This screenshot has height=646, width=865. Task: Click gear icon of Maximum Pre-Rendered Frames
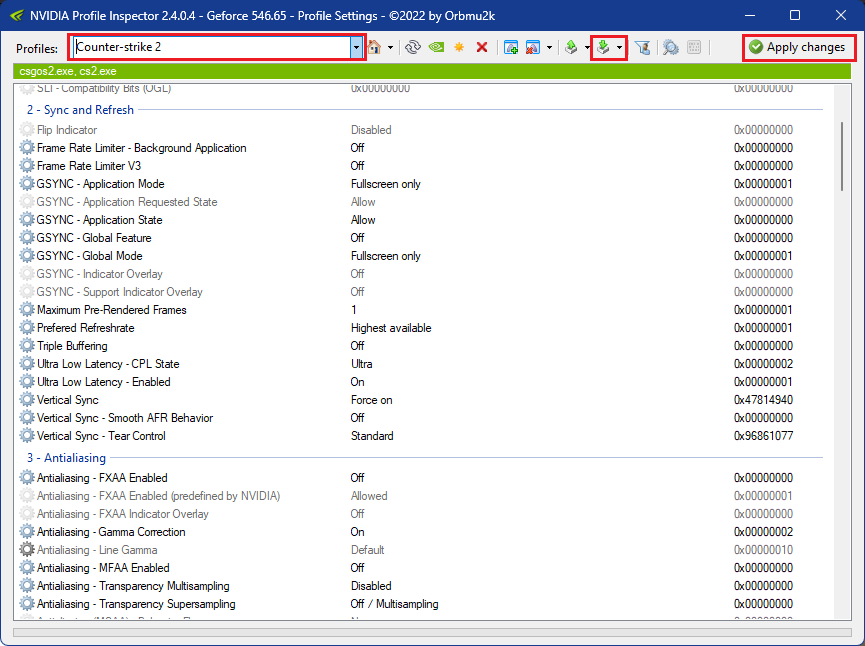coord(27,309)
